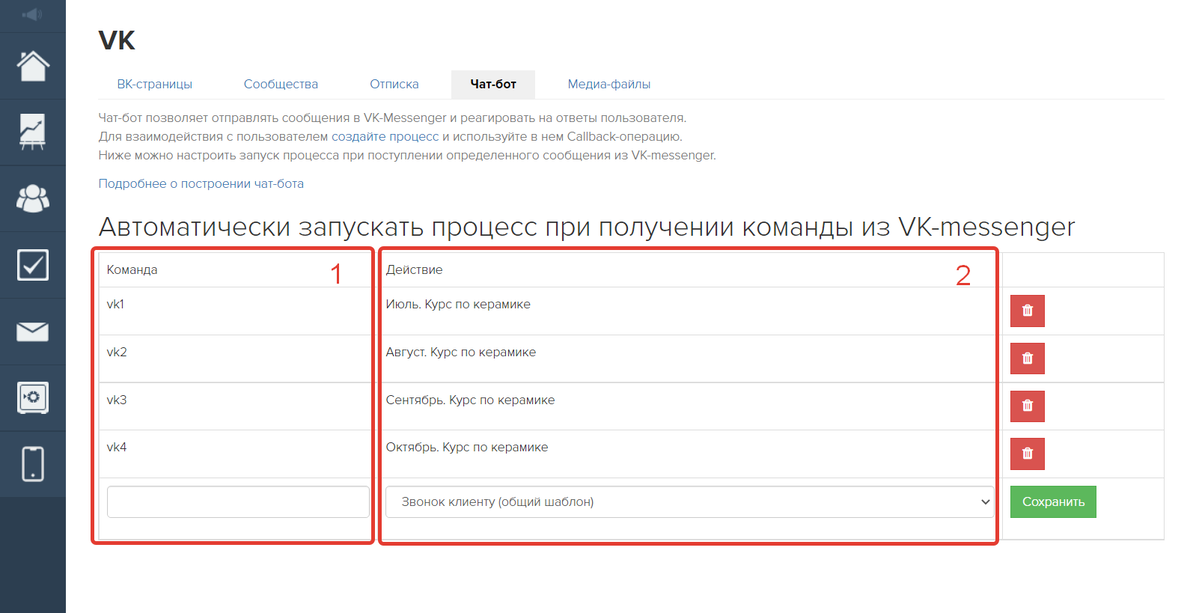Click the green Сохранить button

pyautogui.click(x=1053, y=502)
